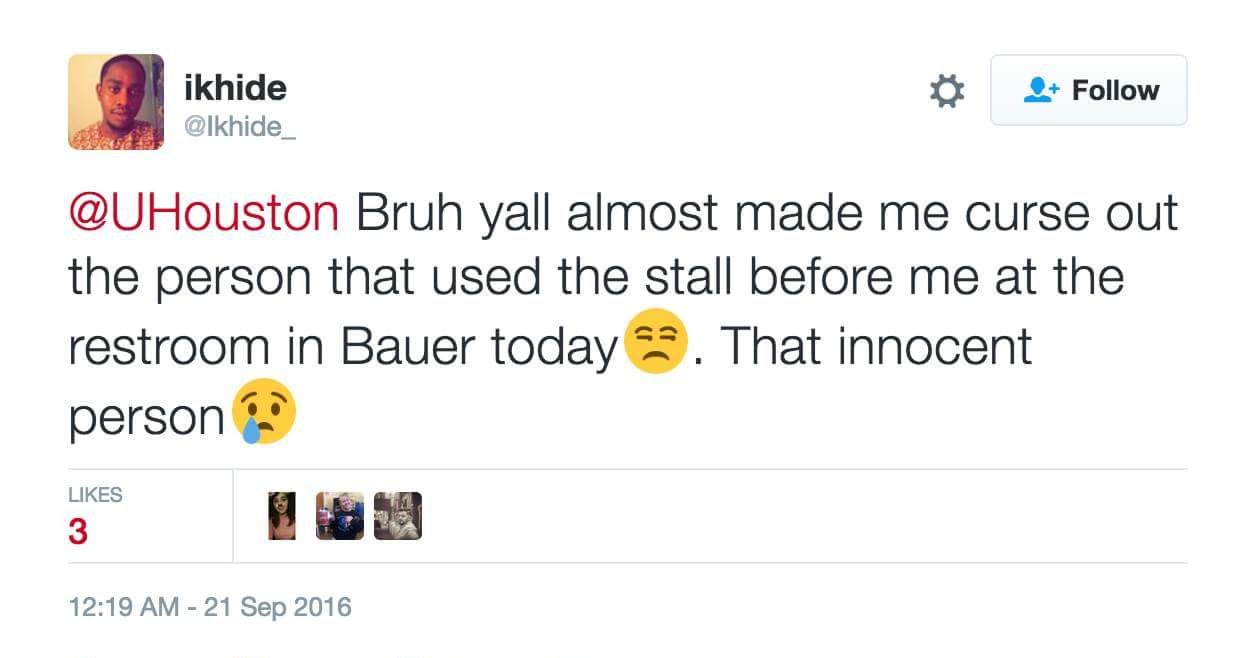Open ikhide's profile picture
This screenshot has width=1254, height=658.
point(116,102)
